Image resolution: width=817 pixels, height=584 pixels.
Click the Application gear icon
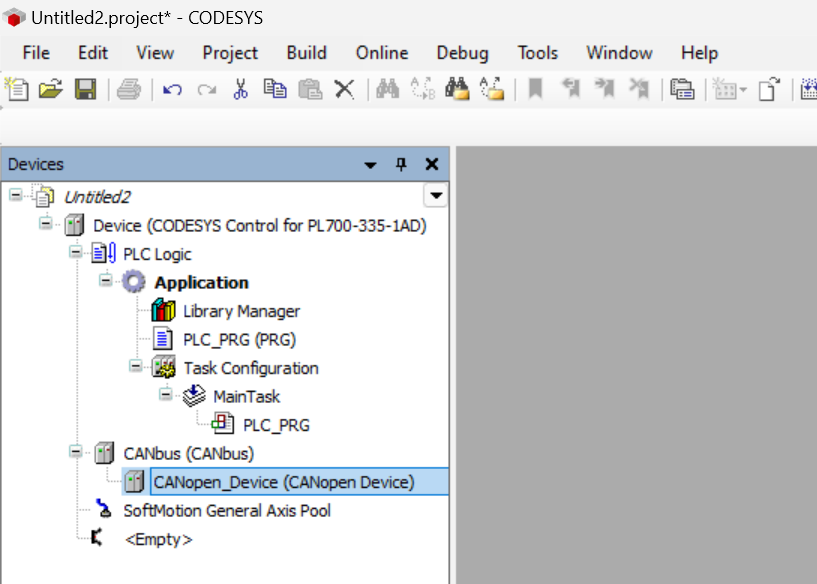coord(134,282)
